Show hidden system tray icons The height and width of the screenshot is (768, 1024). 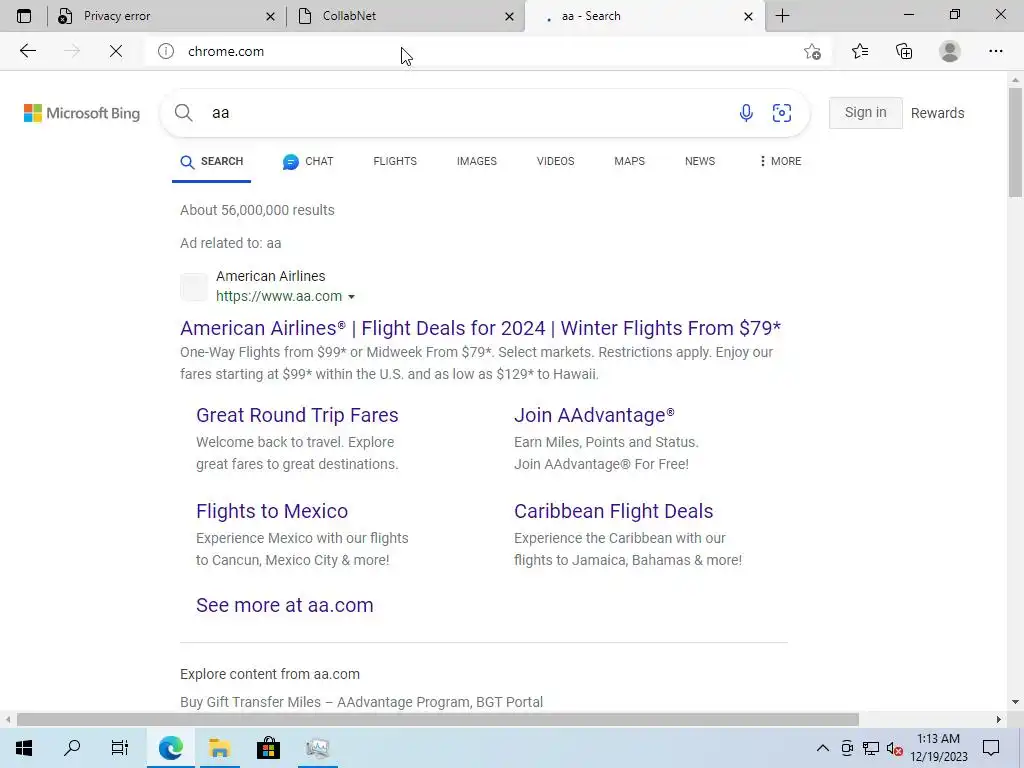tap(823, 748)
